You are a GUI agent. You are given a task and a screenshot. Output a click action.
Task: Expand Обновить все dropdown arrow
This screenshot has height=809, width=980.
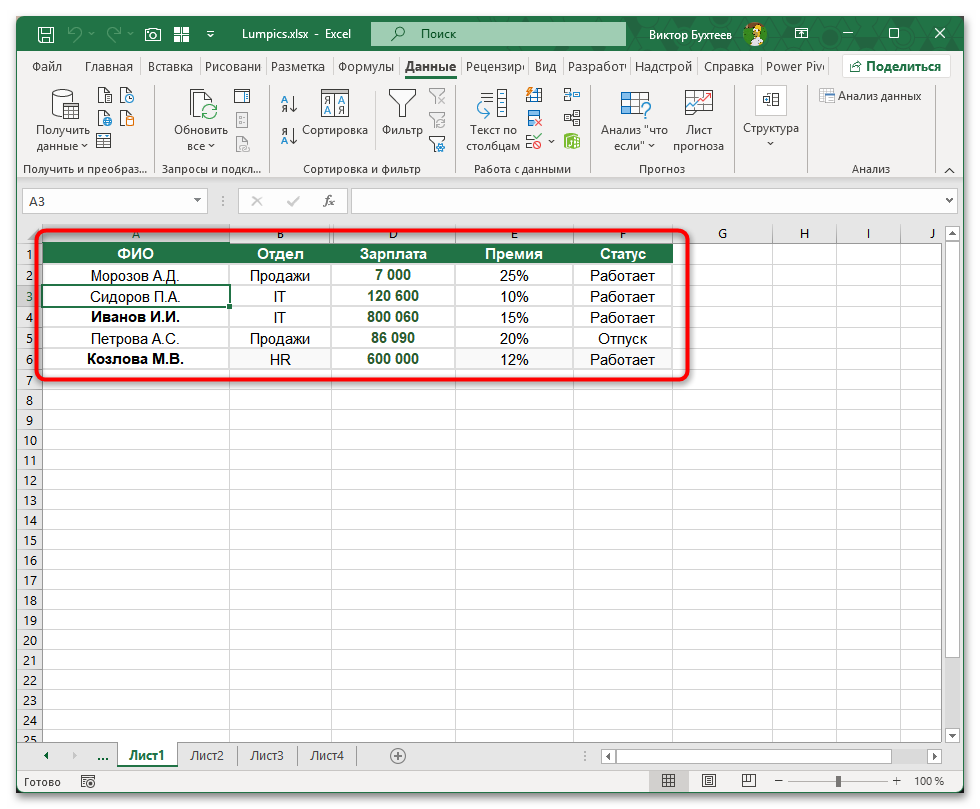pos(211,146)
